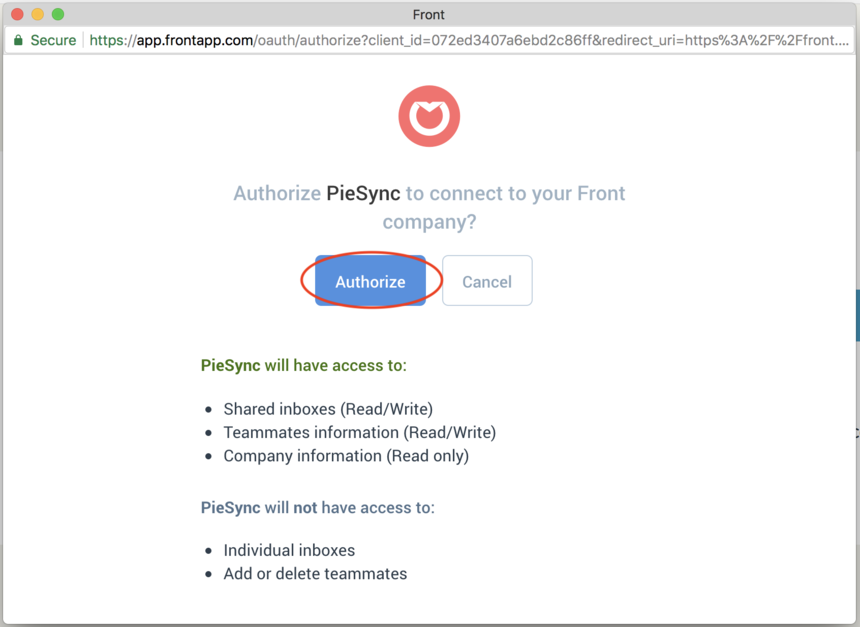Image resolution: width=860 pixels, height=627 pixels.
Task: Select the Individual inboxes list item
Action: point(289,550)
